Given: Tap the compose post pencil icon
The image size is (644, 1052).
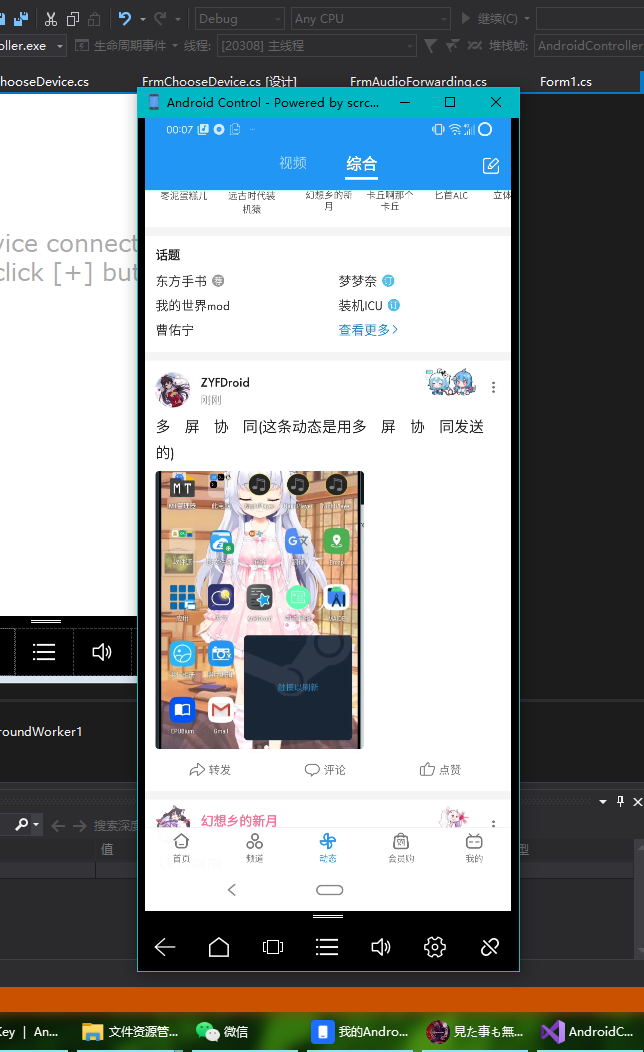Looking at the screenshot, I should [x=491, y=166].
